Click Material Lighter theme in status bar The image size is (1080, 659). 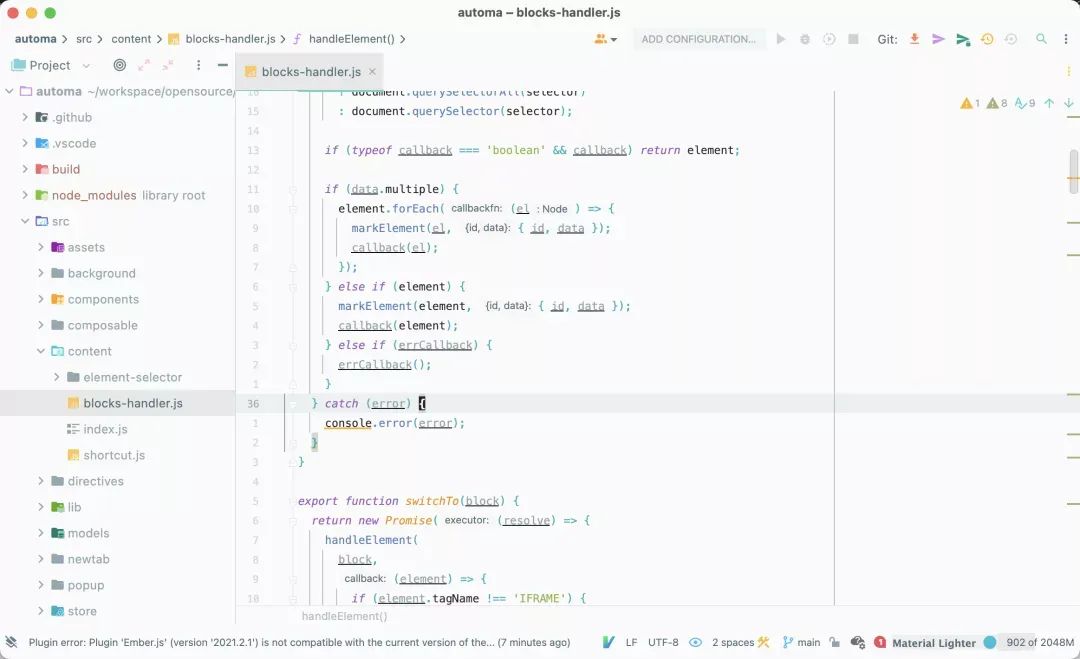[x=934, y=643]
